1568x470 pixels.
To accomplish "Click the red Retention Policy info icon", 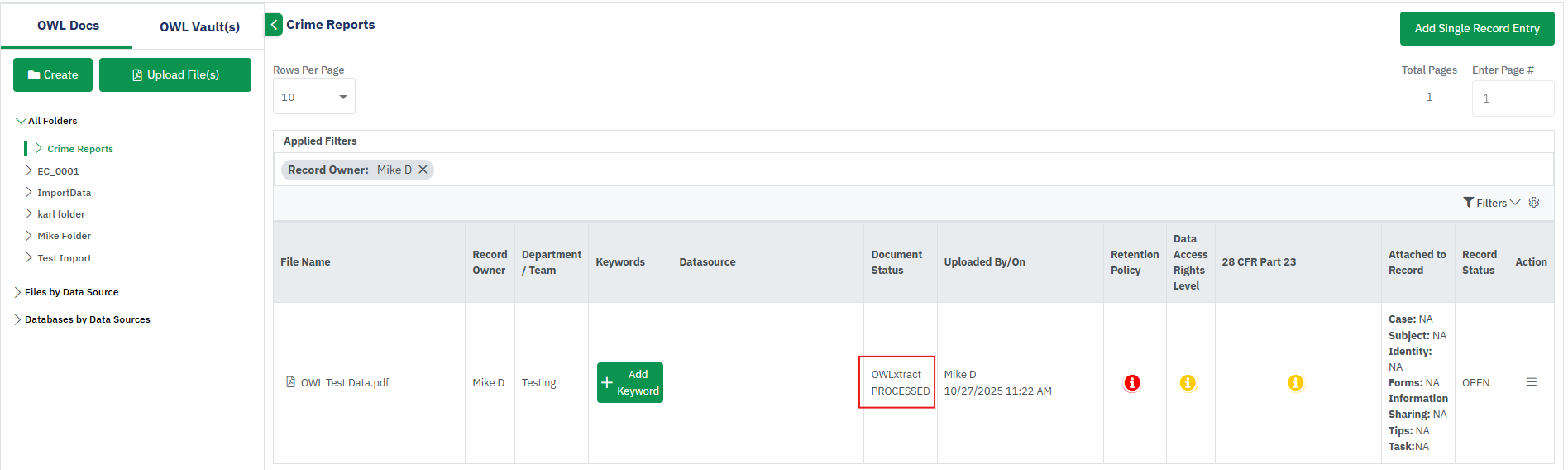I will point(1132,383).
